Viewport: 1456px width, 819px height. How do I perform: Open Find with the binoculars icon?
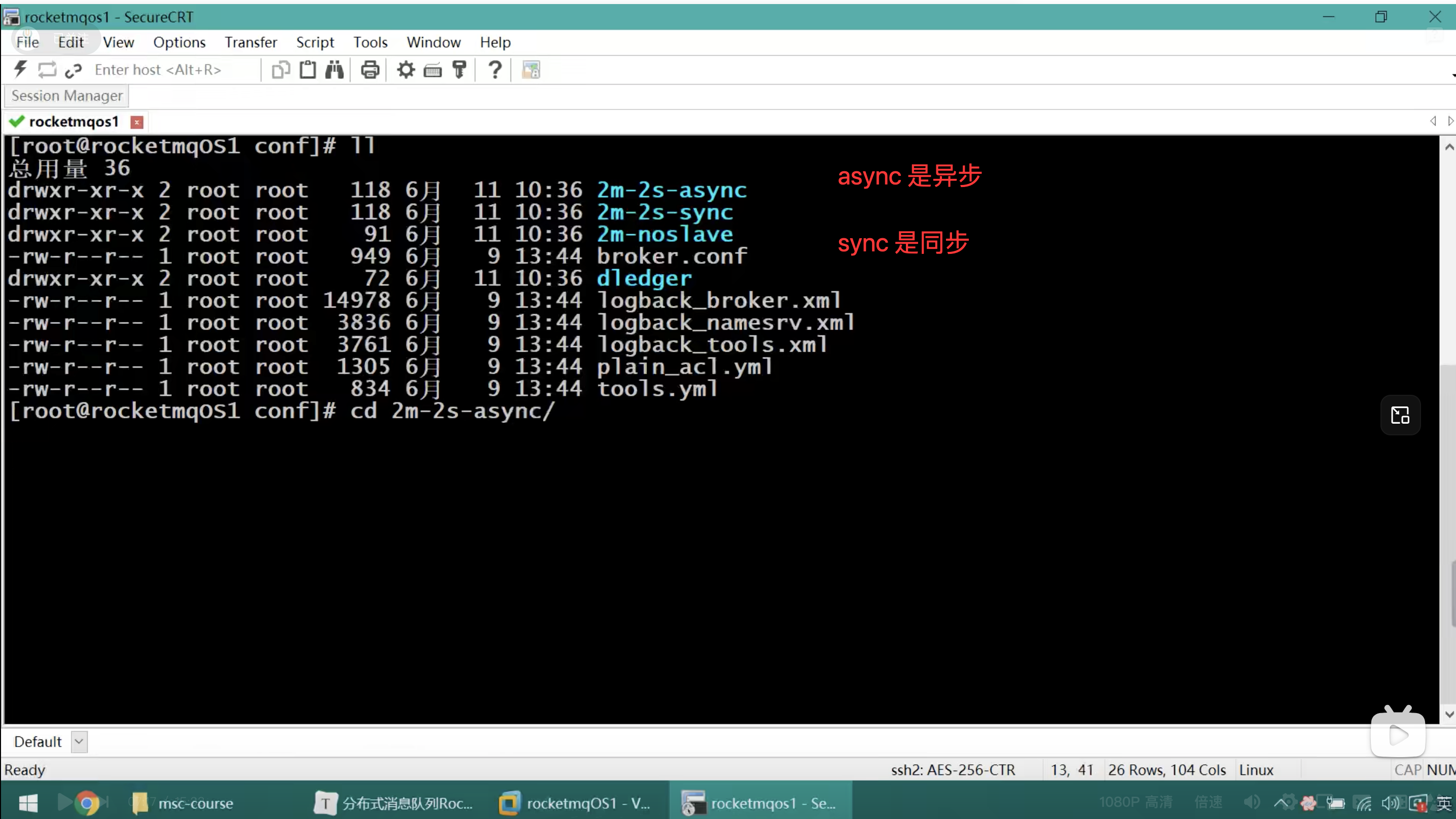click(x=335, y=69)
